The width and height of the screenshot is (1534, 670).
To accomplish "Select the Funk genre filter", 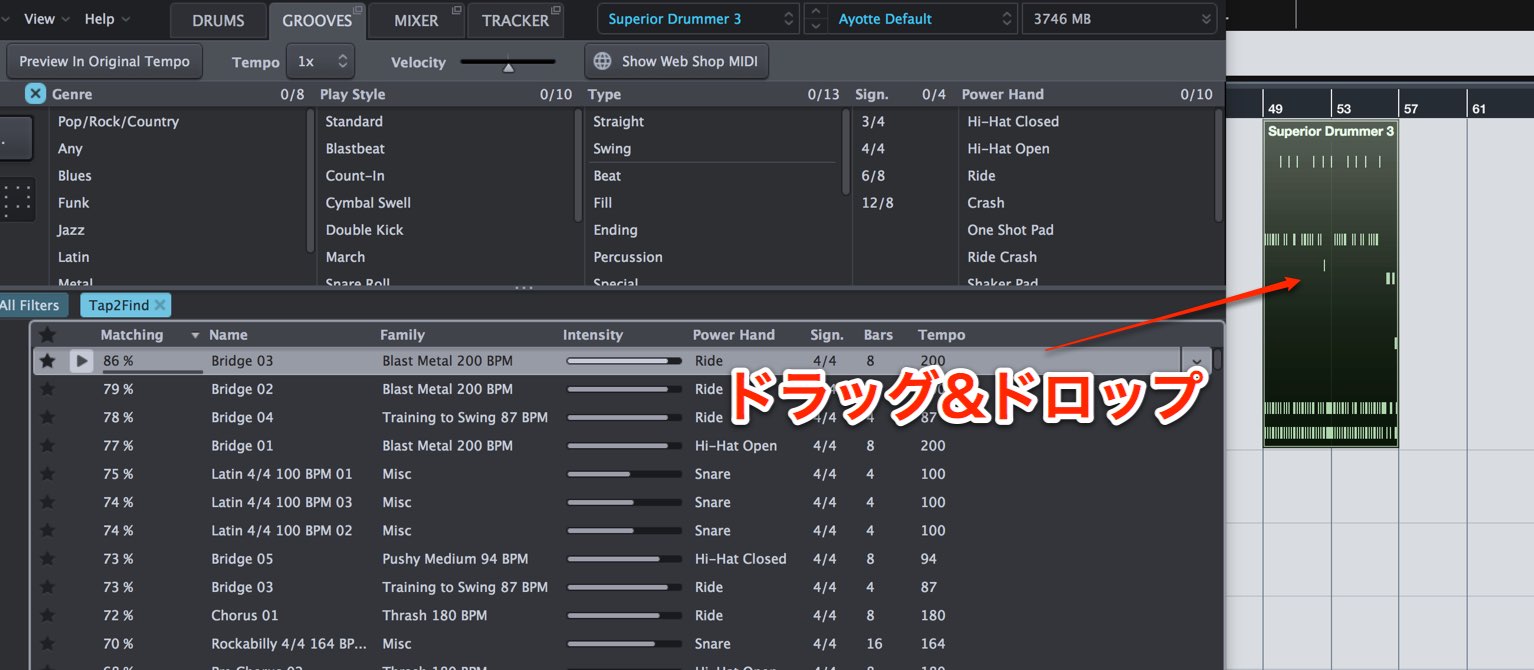I will click(x=73, y=202).
